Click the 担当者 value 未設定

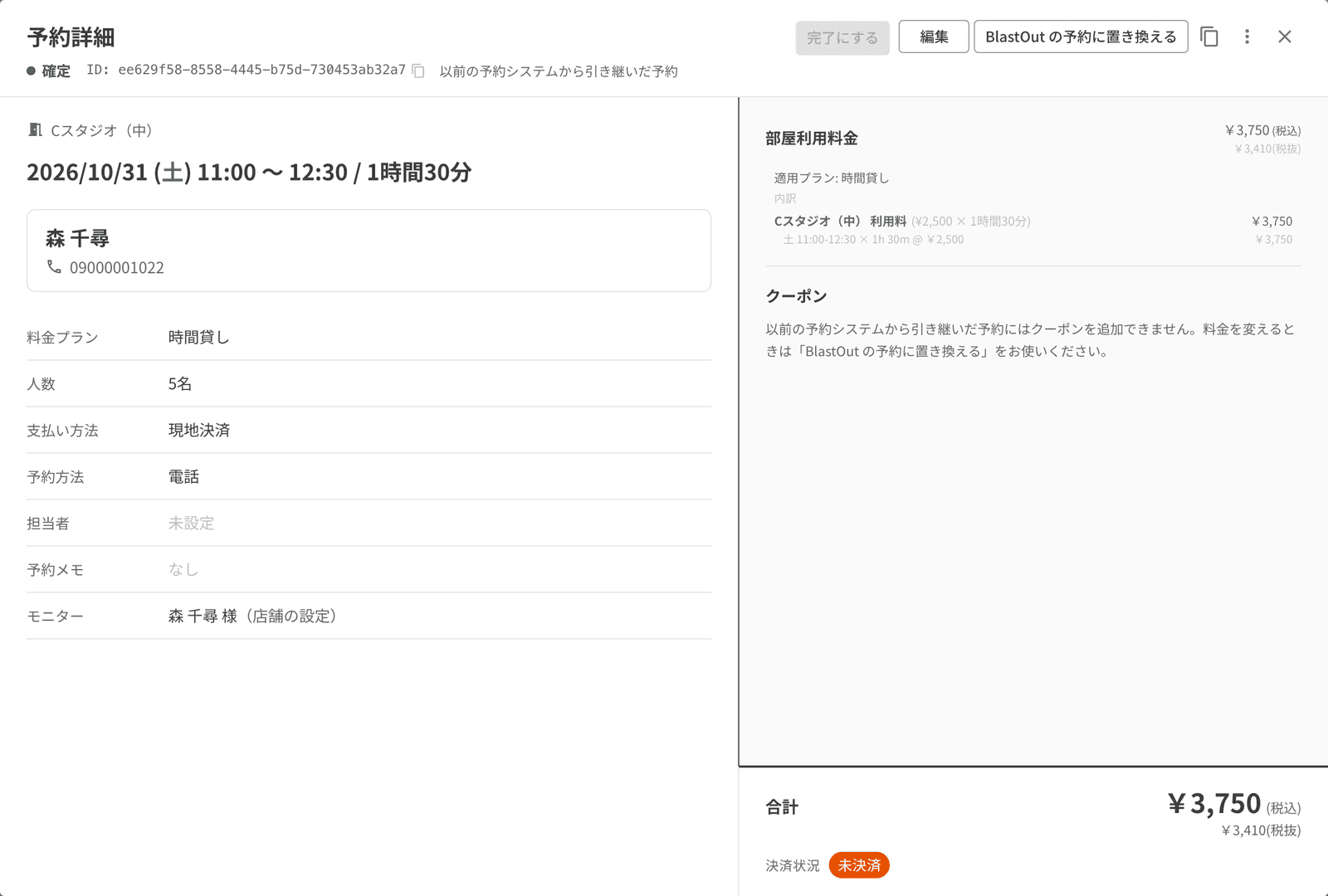[x=192, y=523]
